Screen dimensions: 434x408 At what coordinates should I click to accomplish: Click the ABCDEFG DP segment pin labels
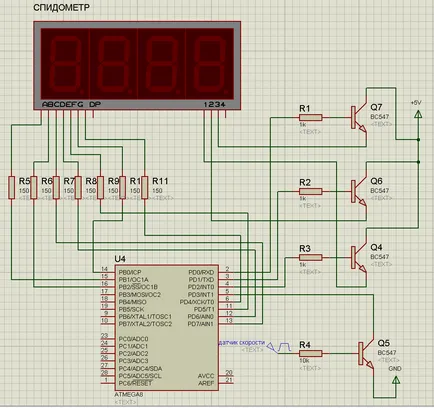click(71, 105)
